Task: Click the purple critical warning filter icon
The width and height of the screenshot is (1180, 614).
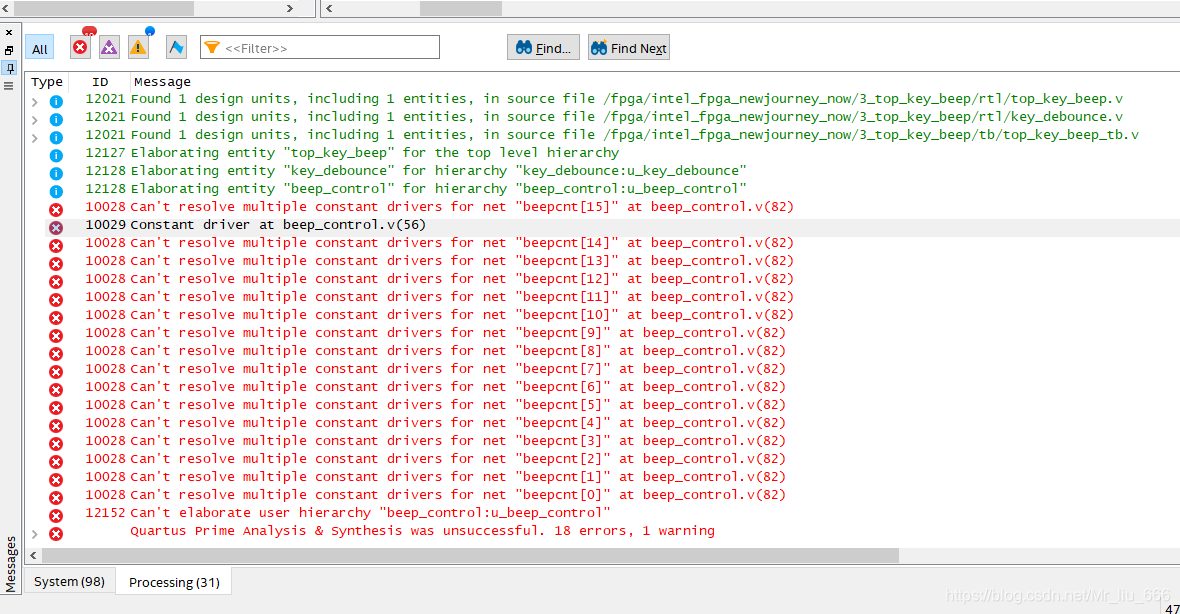Action: coord(108,45)
